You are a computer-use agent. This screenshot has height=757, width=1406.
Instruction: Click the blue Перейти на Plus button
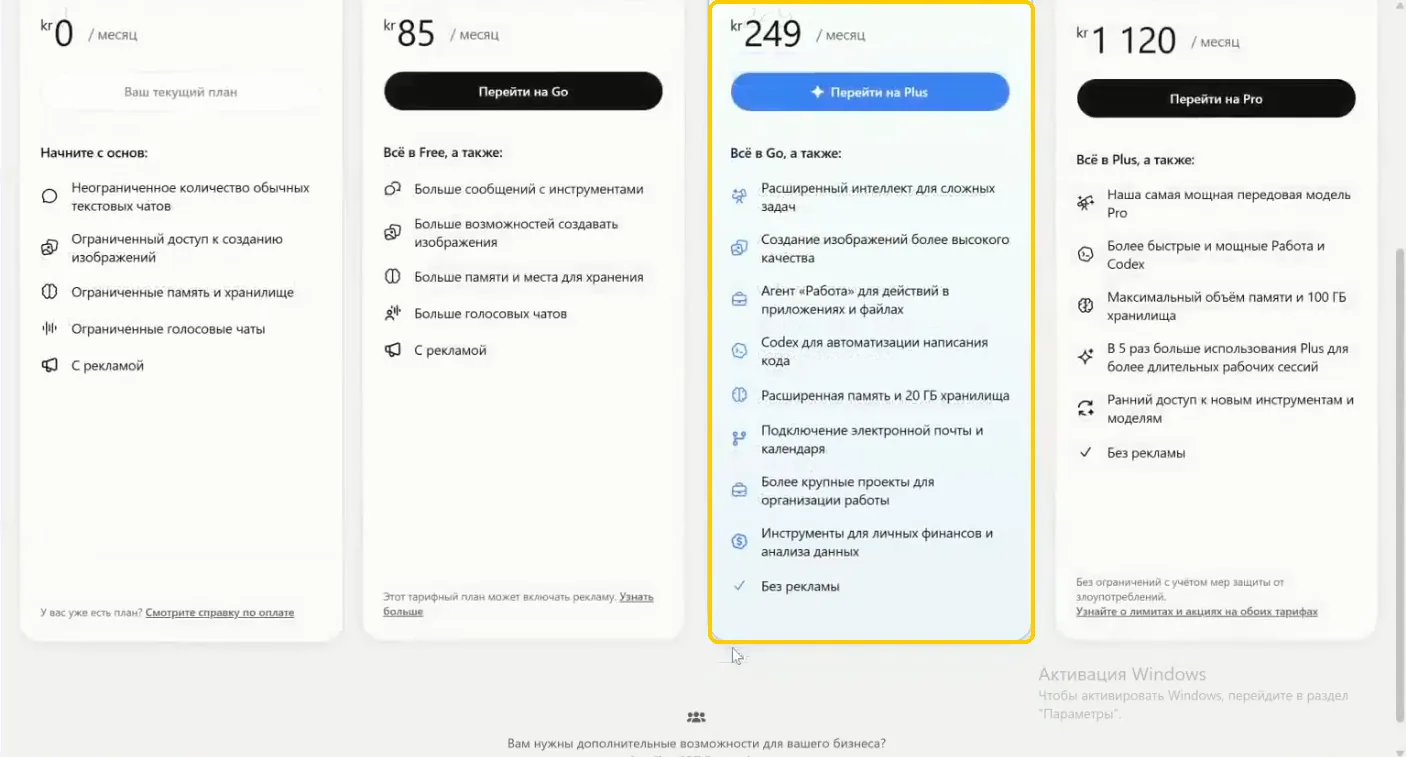(x=870, y=92)
